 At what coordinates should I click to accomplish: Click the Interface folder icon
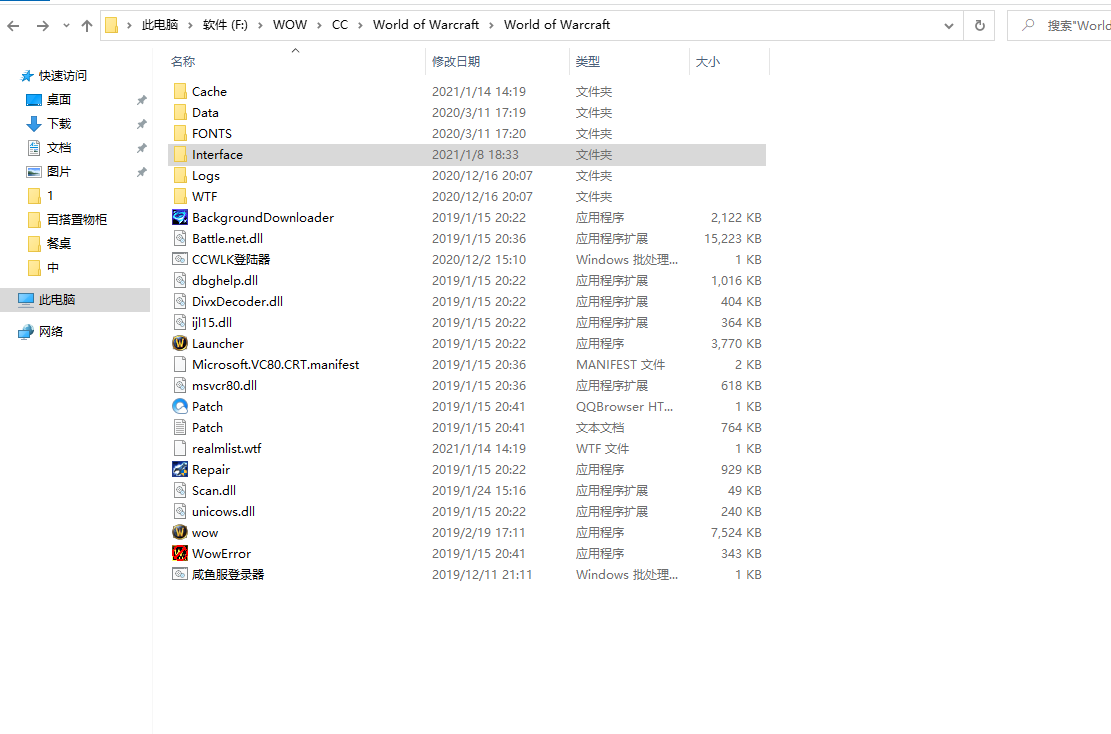(180, 155)
